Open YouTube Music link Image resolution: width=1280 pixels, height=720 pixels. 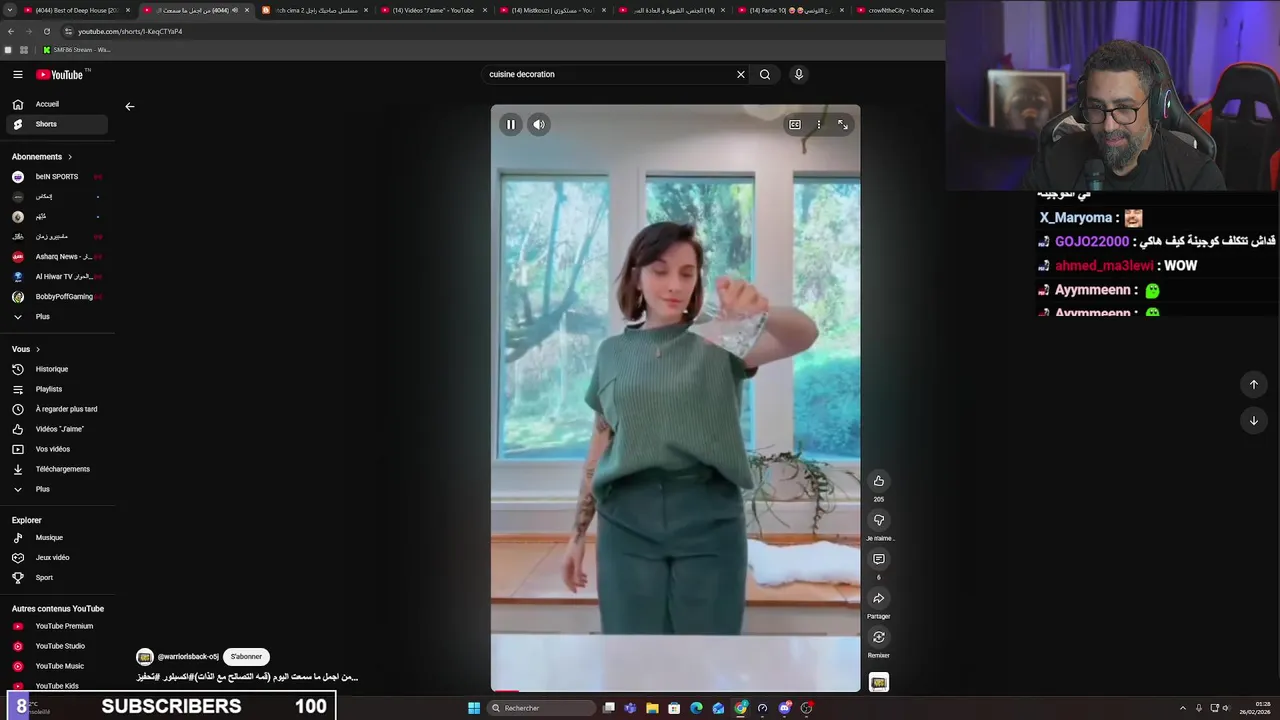click(x=57, y=666)
